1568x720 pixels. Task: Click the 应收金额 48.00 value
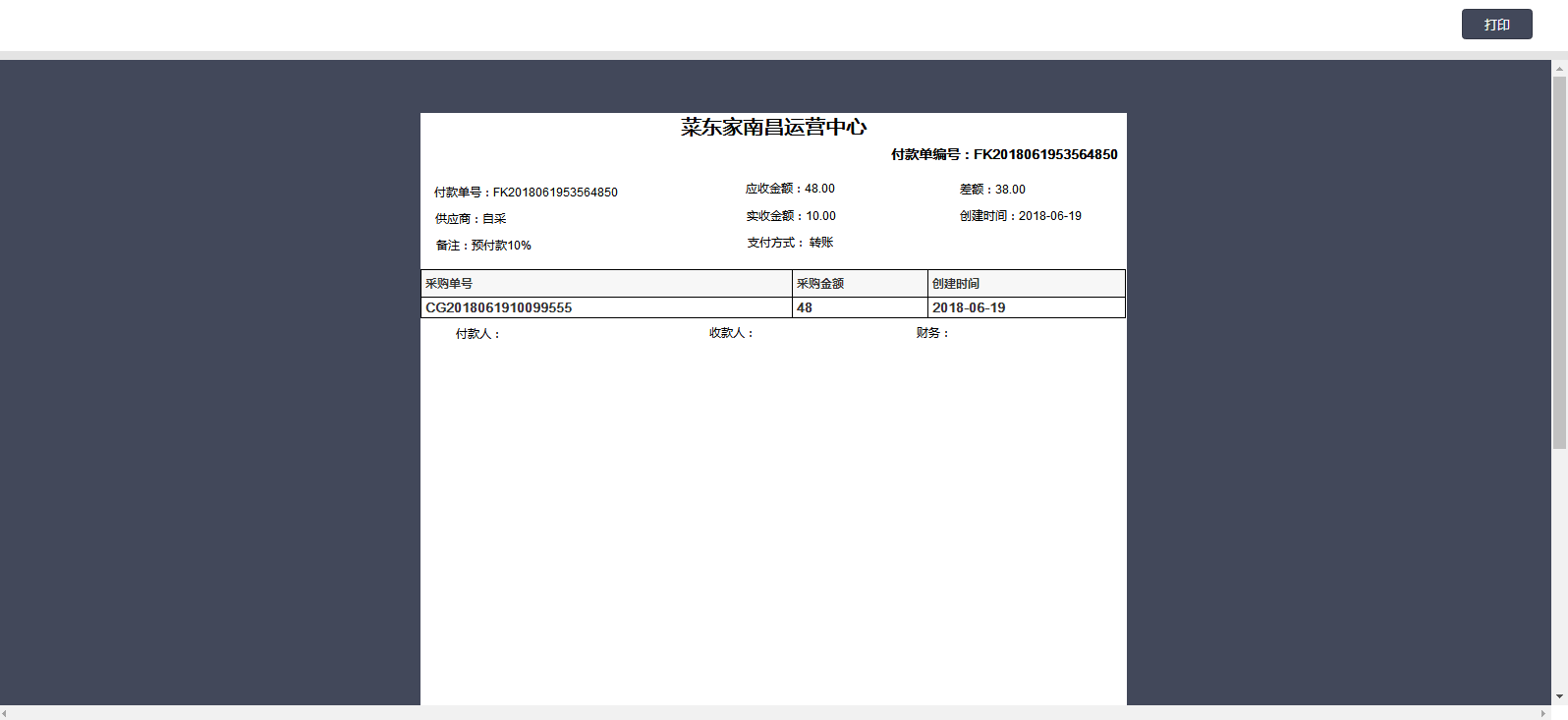click(790, 189)
